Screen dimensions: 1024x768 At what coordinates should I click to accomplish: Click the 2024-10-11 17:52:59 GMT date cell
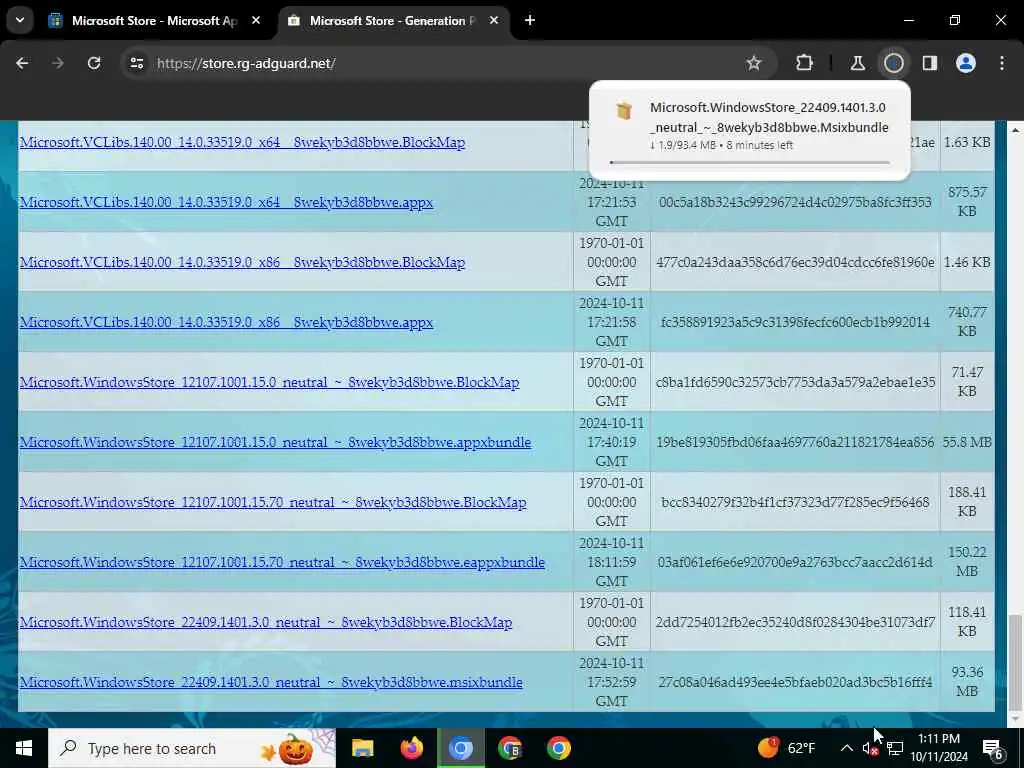[611, 682]
